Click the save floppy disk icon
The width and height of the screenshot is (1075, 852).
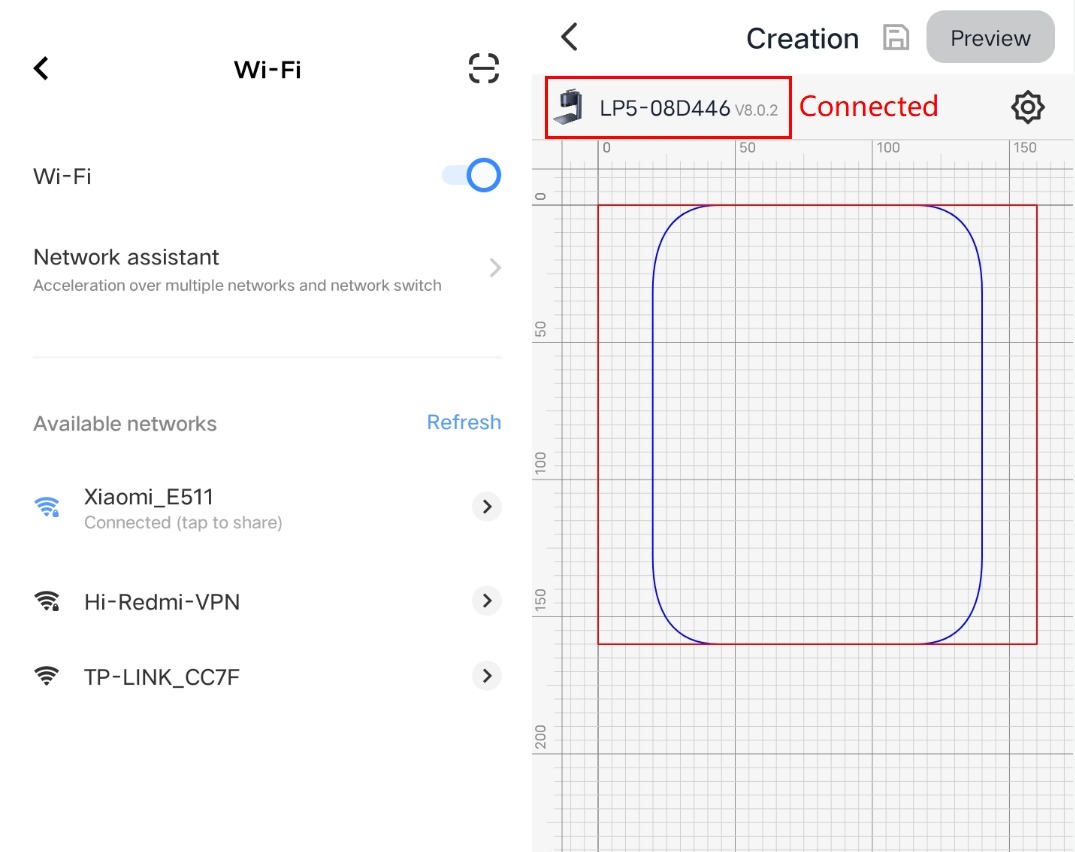point(896,38)
